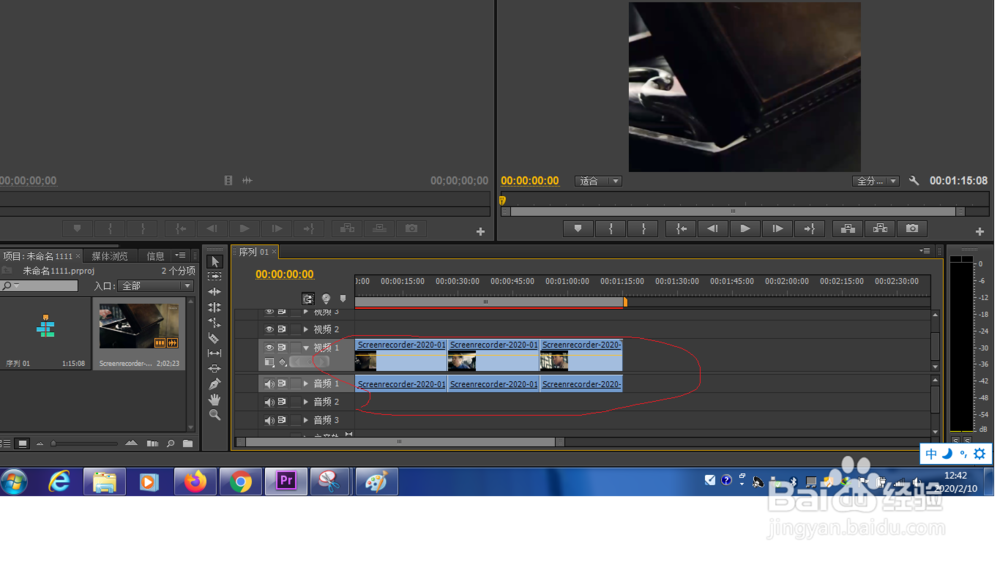
Task: Select the Razor tool
Action: 215,337
